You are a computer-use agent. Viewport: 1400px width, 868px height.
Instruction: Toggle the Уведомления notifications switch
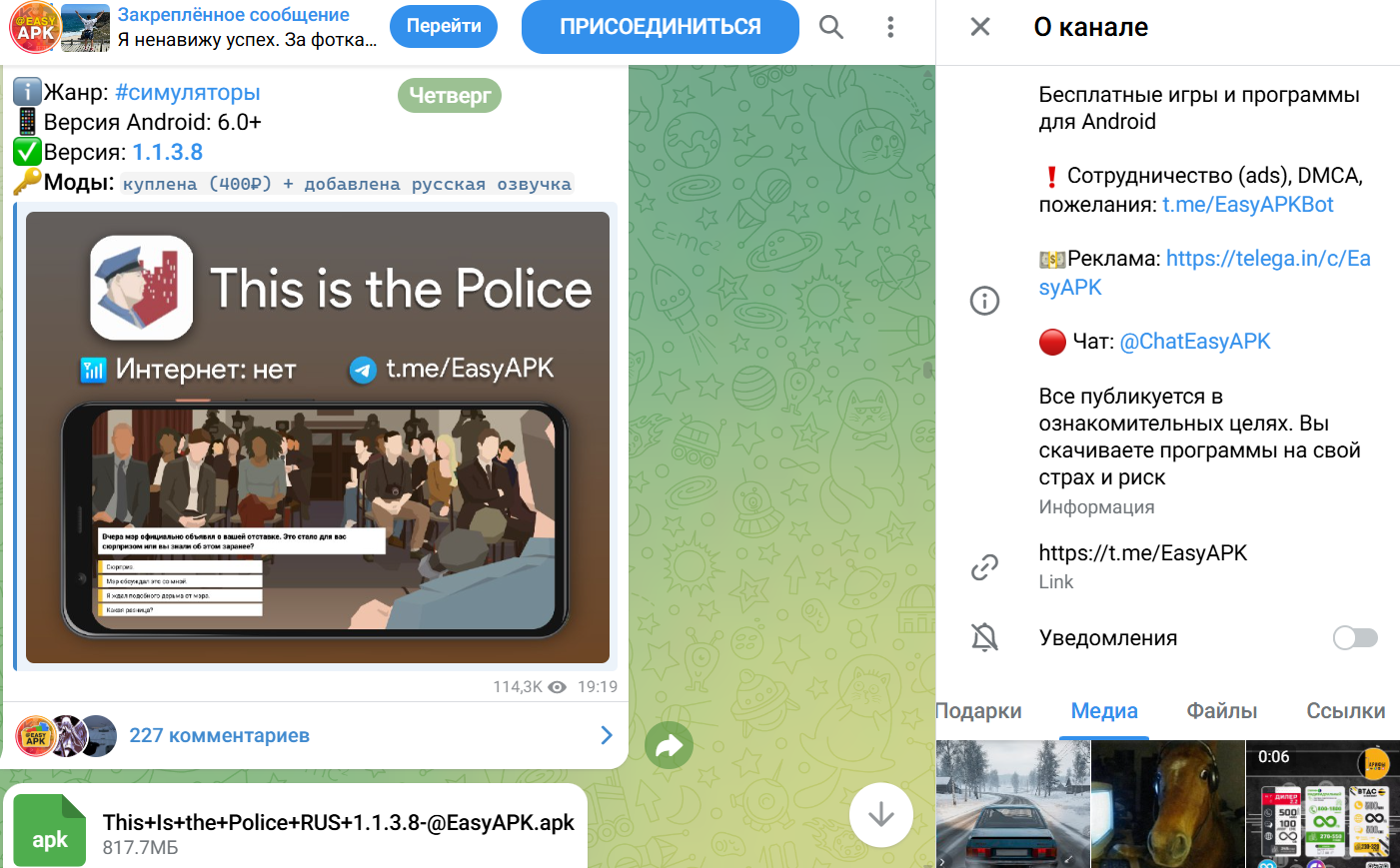(1354, 637)
